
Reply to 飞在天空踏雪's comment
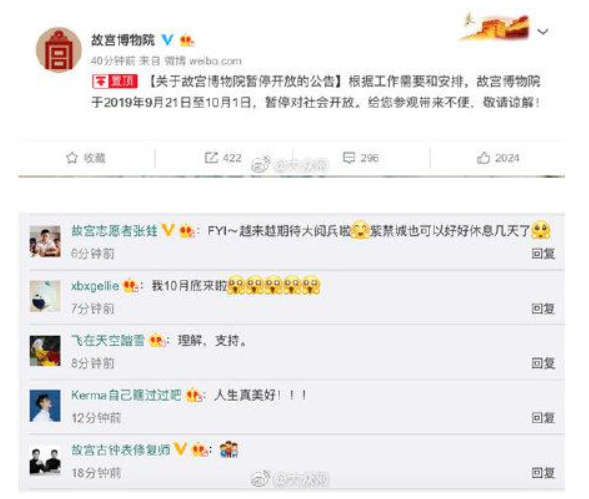coord(543,363)
